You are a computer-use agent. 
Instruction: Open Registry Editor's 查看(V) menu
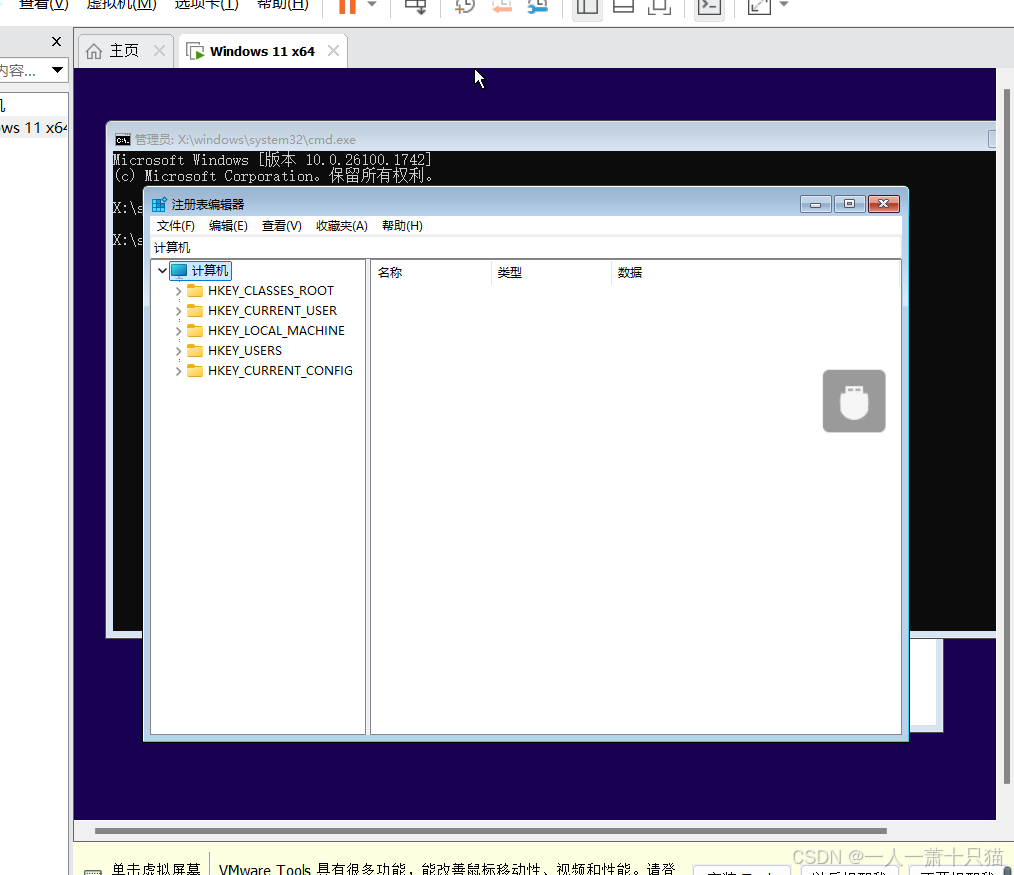pyautogui.click(x=281, y=226)
